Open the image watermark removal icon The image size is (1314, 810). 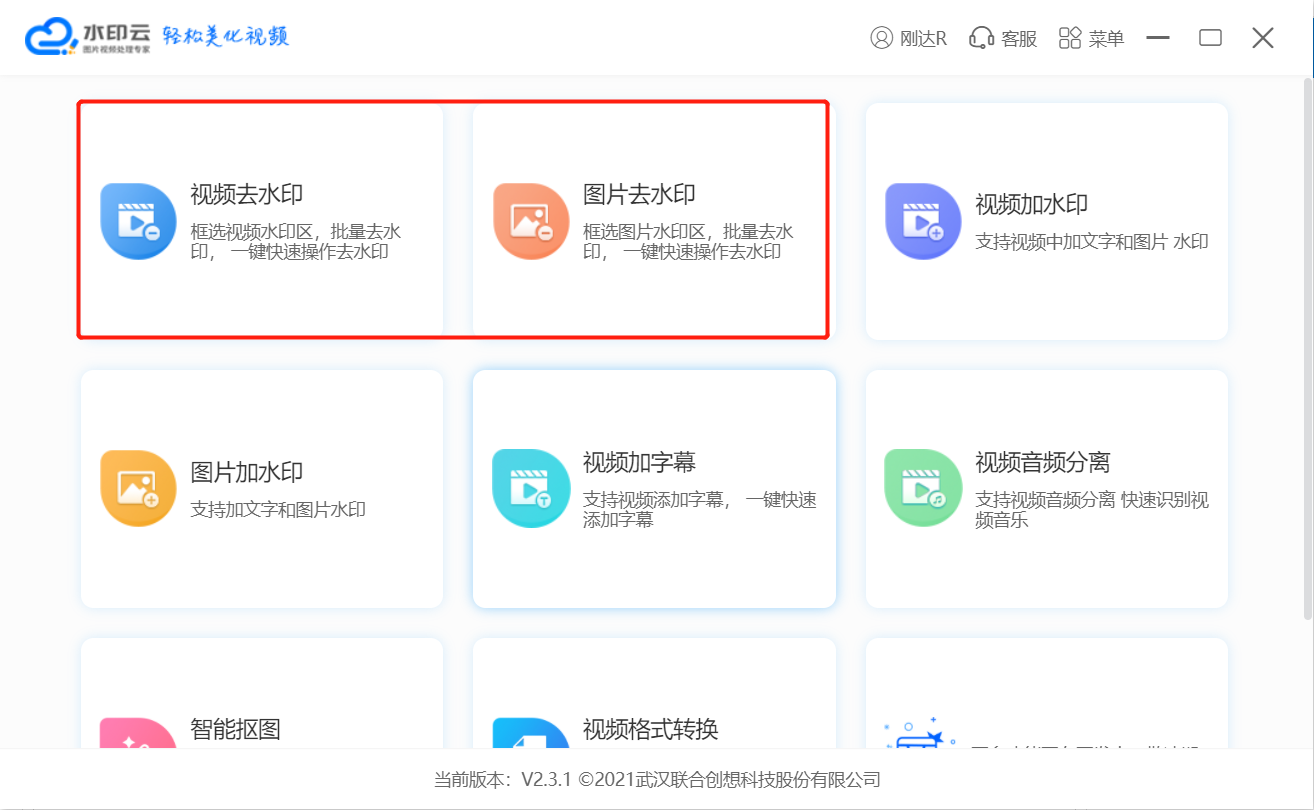pos(531,221)
